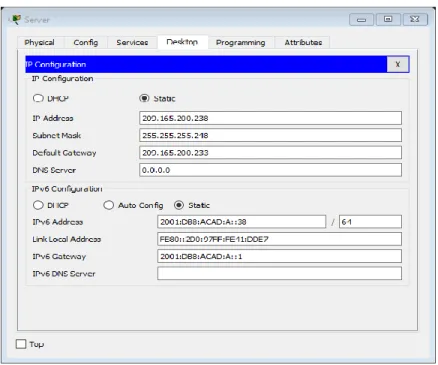Image resolution: width=438 pixels, height=365 pixels.
Task: Click the IPv6 Address input field
Action: click(x=242, y=222)
